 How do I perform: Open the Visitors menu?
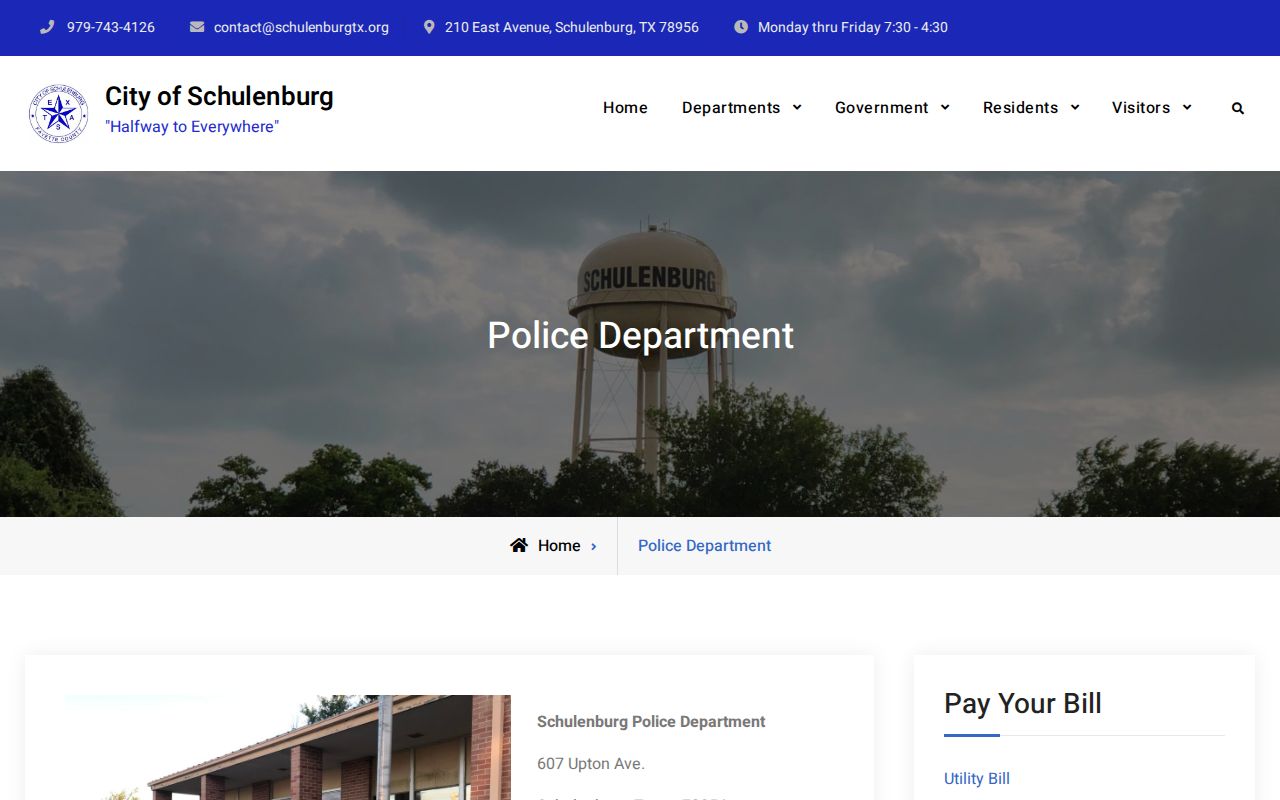[1141, 107]
